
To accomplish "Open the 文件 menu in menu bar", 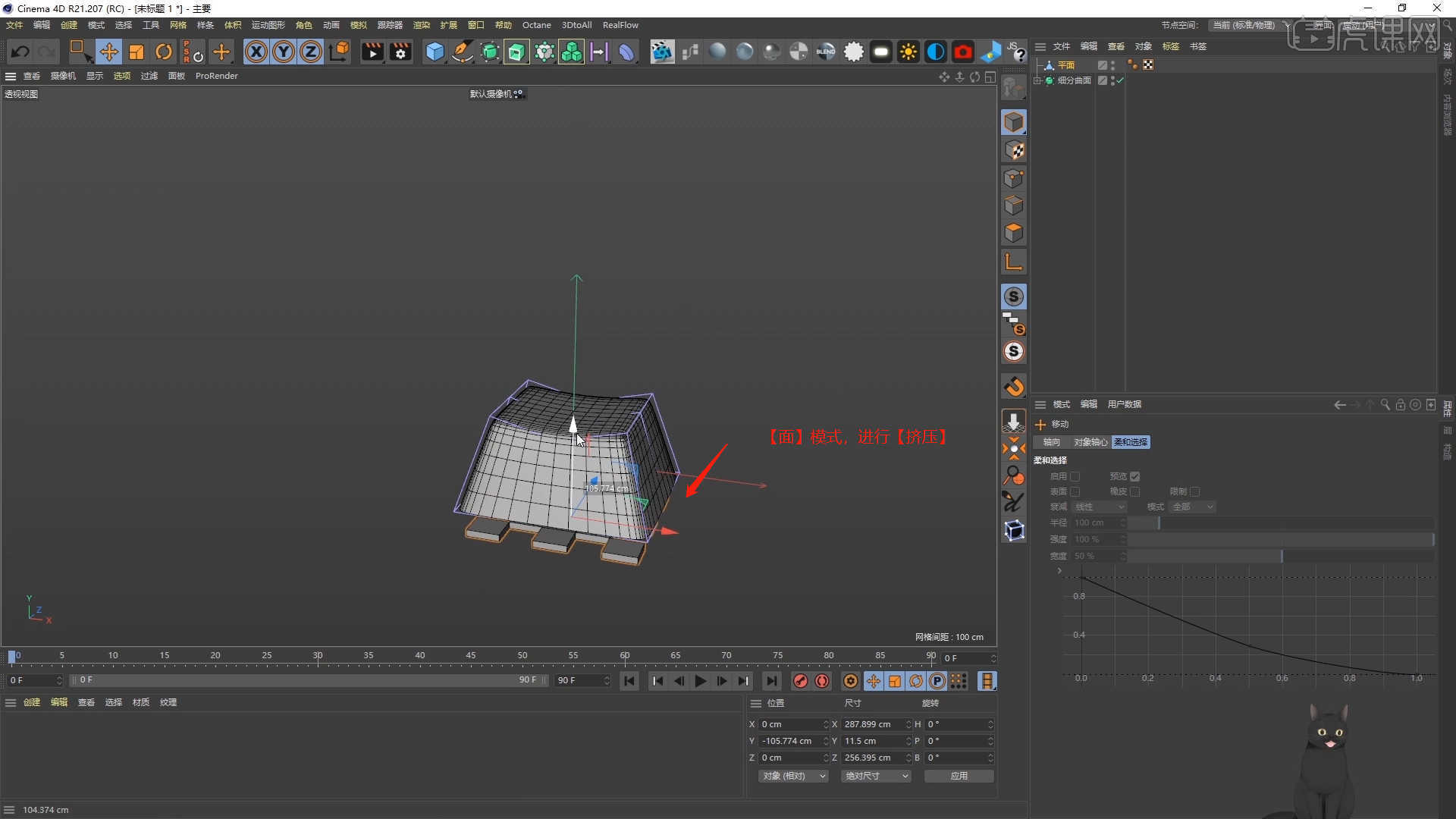I will [x=14, y=25].
